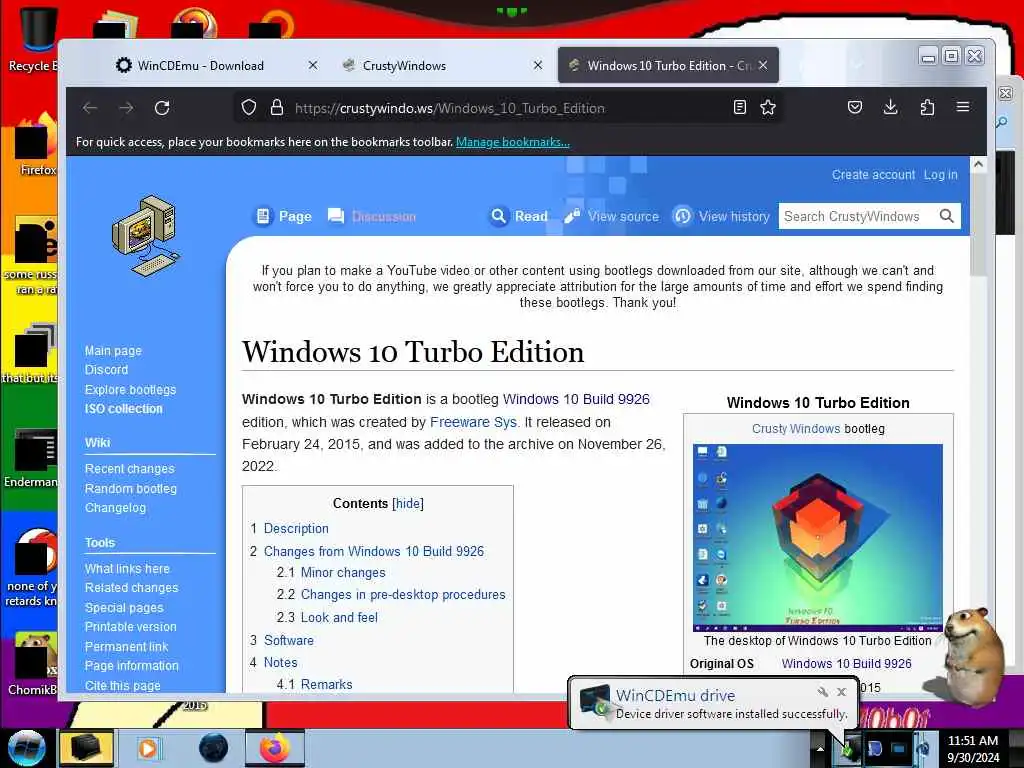This screenshot has height=768, width=1024.
Task: Click the padlock site security icon
Action: 277,108
